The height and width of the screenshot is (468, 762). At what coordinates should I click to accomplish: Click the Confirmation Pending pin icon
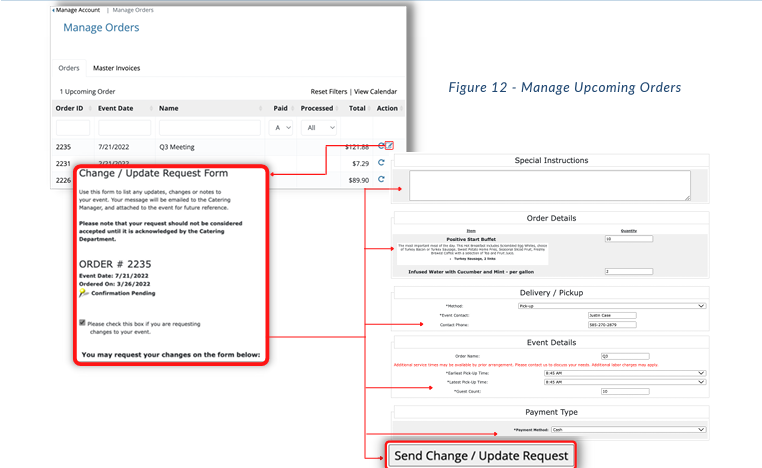pyautogui.click(x=84, y=293)
